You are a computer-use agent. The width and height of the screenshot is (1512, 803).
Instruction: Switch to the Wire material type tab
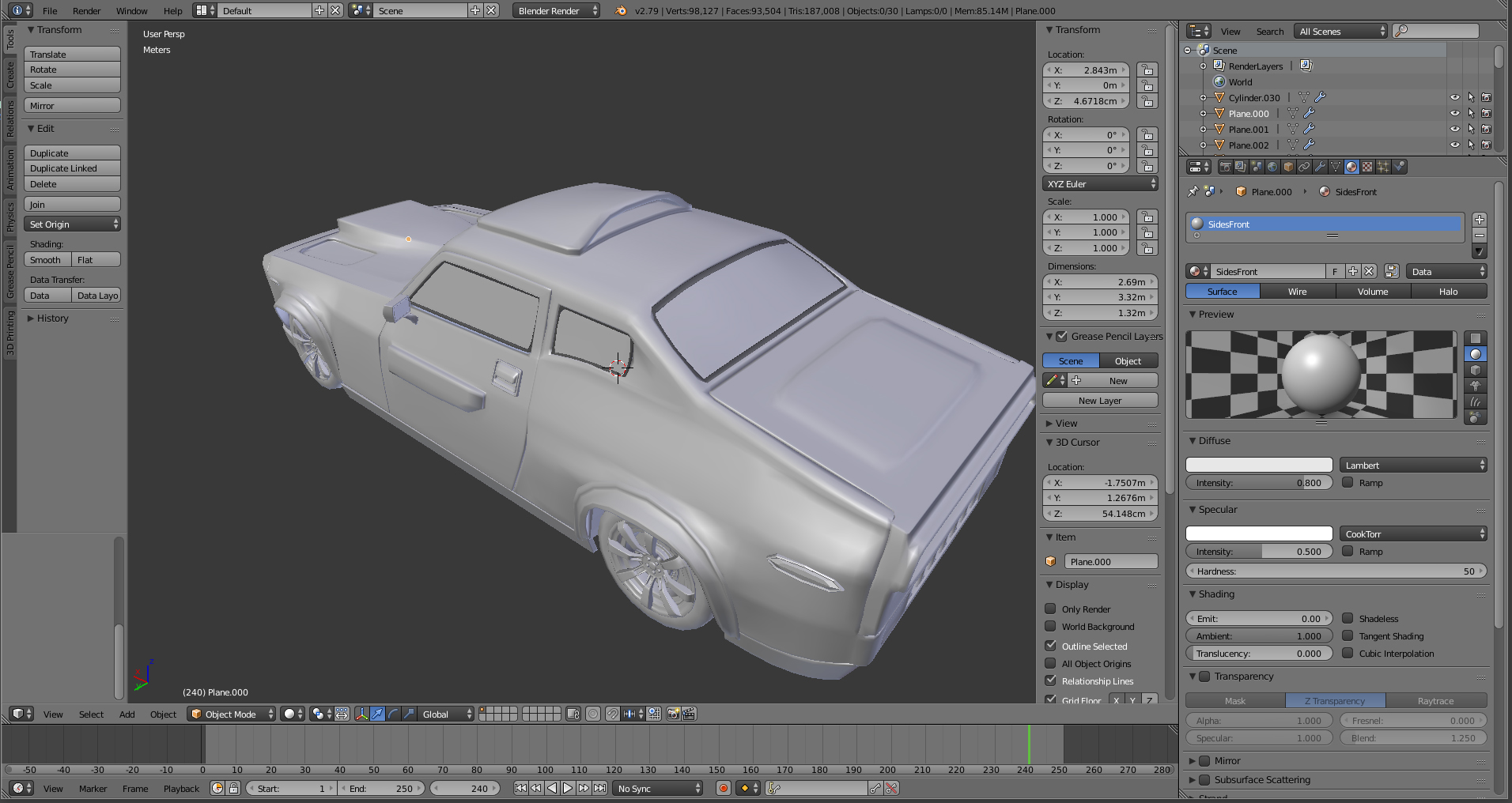1297,292
